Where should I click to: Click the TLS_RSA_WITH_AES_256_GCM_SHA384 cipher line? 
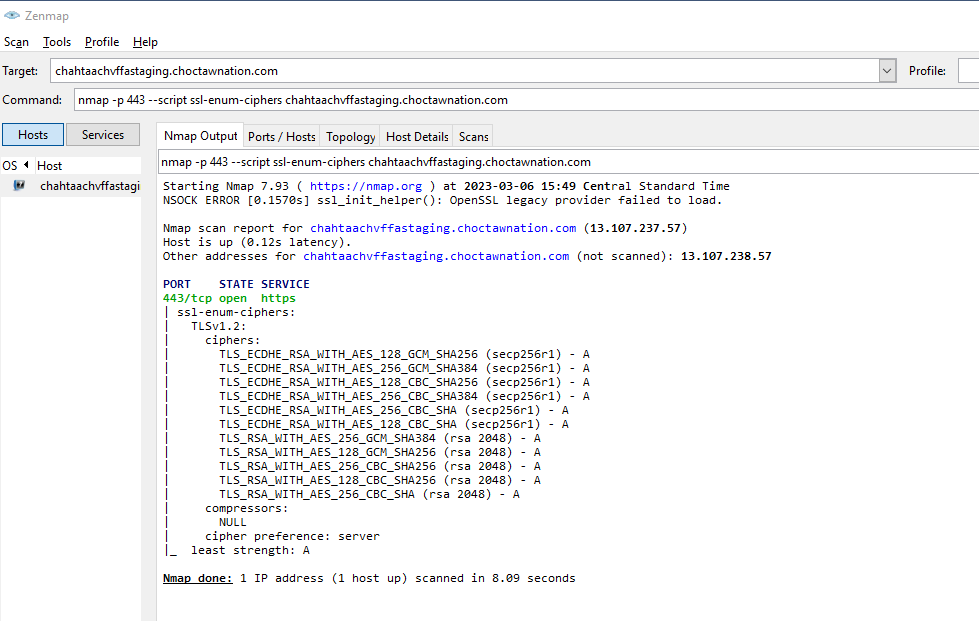click(380, 438)
